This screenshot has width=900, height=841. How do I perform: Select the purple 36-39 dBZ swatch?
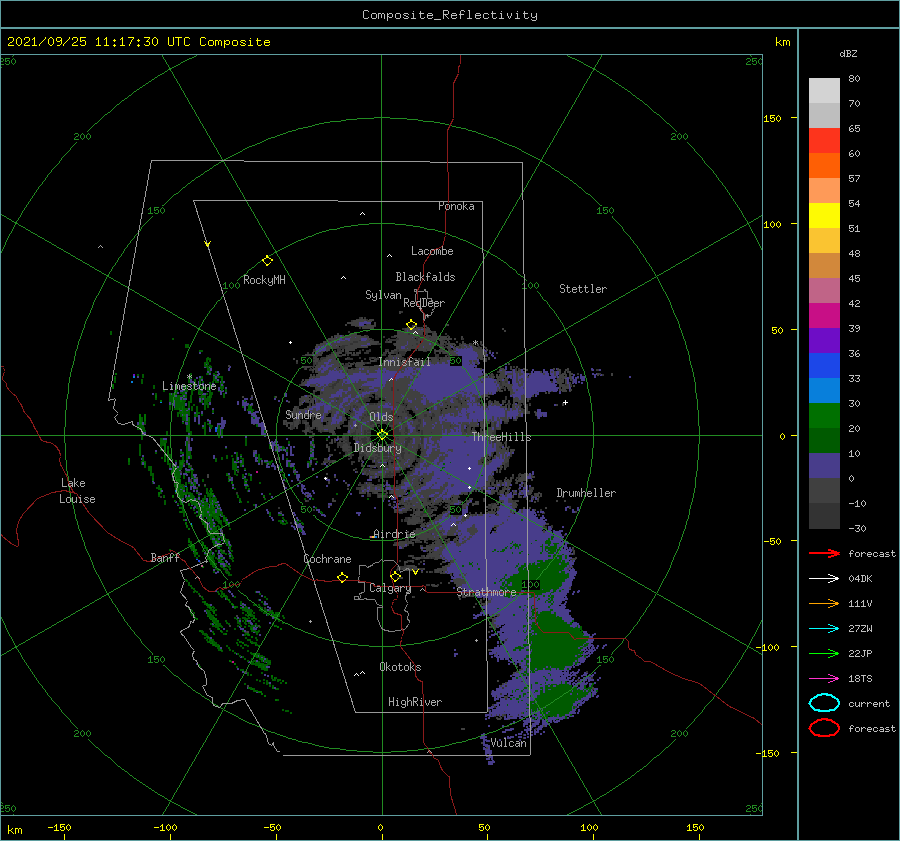click(824, 341)
